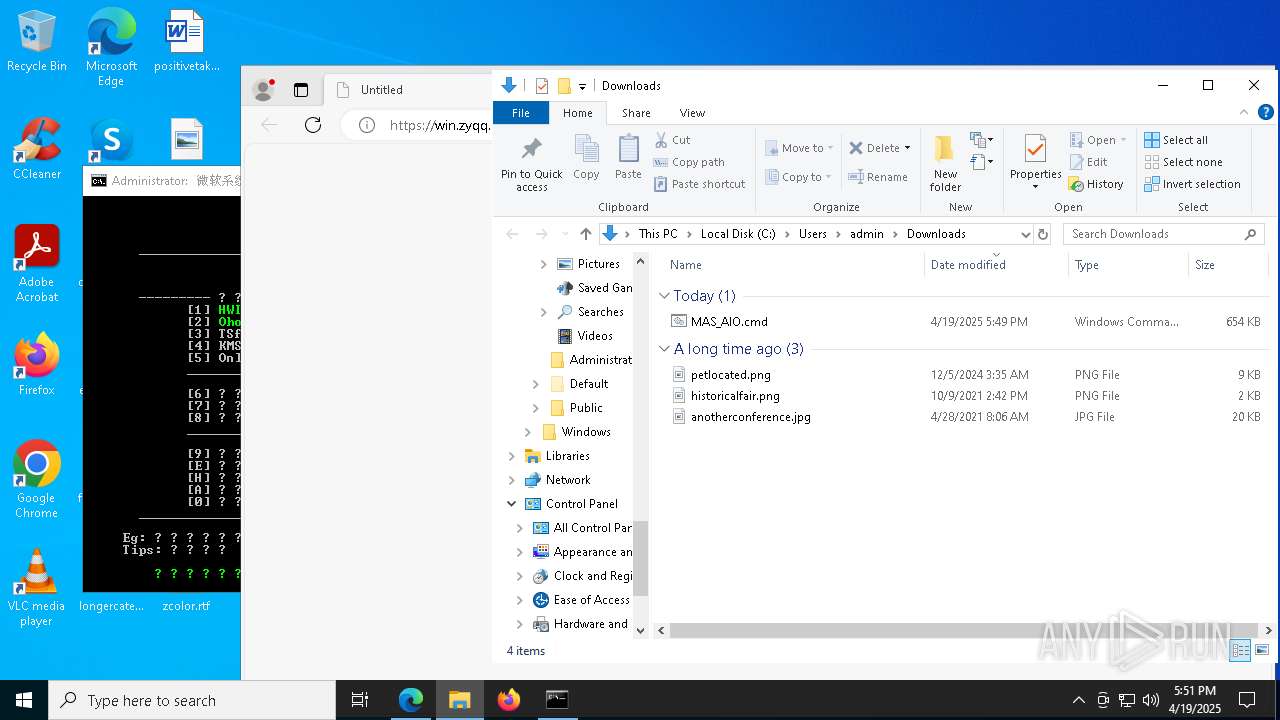Screen dimensions: 1280x720
Task: Click the Refresh button beside address bar
Action: 1043,234
